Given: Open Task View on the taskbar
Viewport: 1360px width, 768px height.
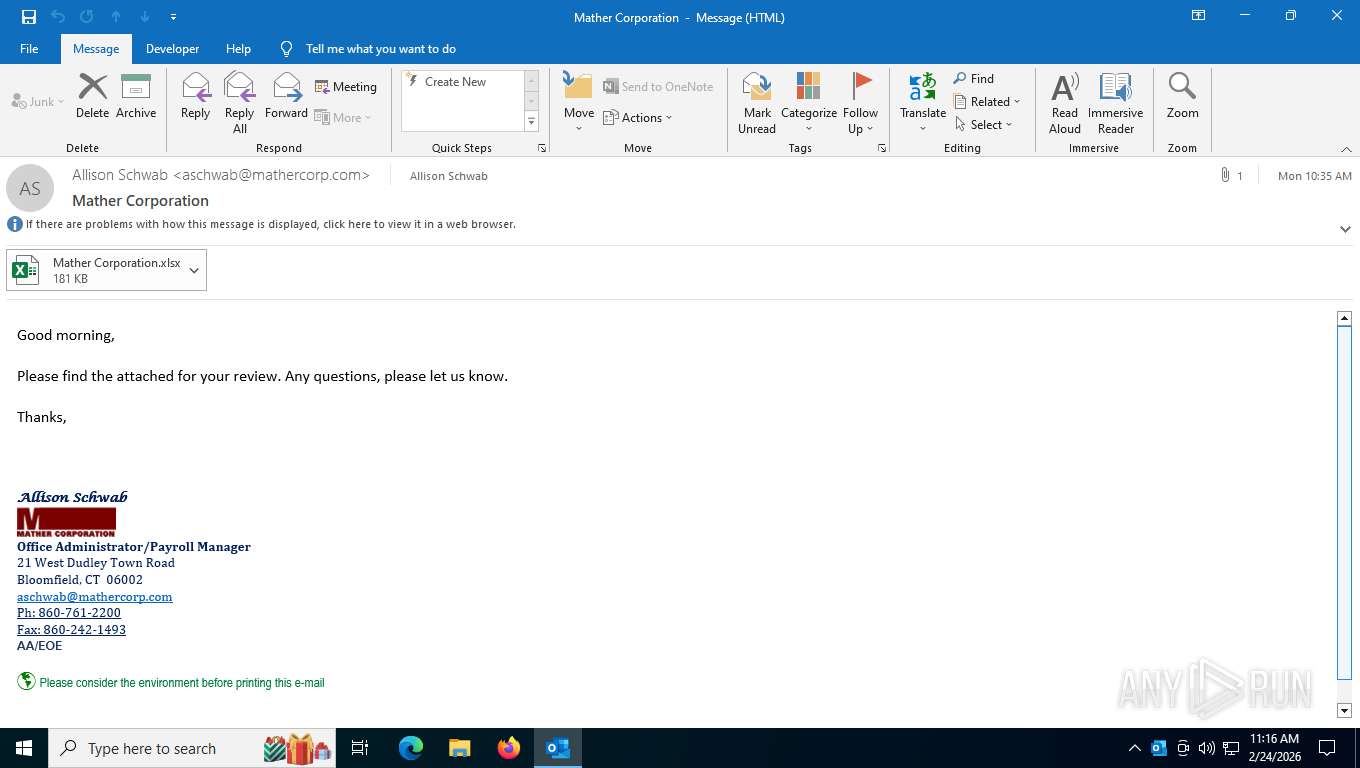Looking at the screenshot, I should (x=360, y=748).
